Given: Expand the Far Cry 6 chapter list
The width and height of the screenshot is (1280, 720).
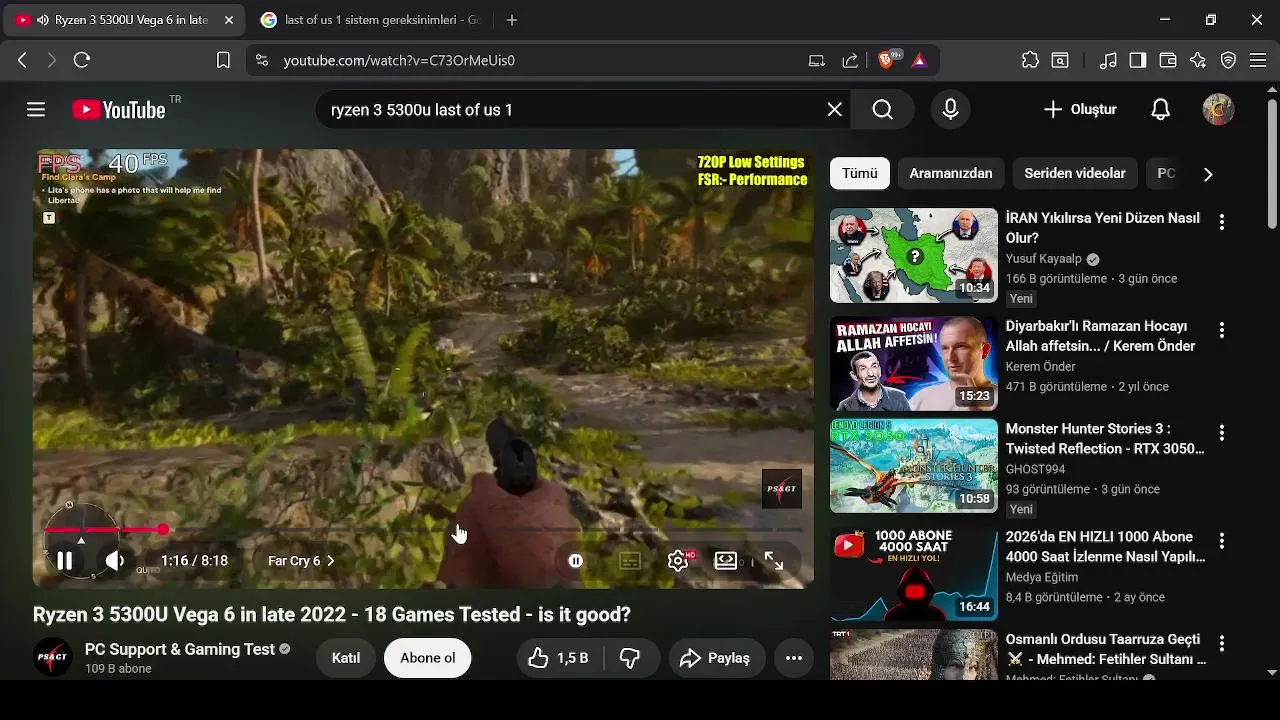Looking at the screenshot, I should click(301, 561).
